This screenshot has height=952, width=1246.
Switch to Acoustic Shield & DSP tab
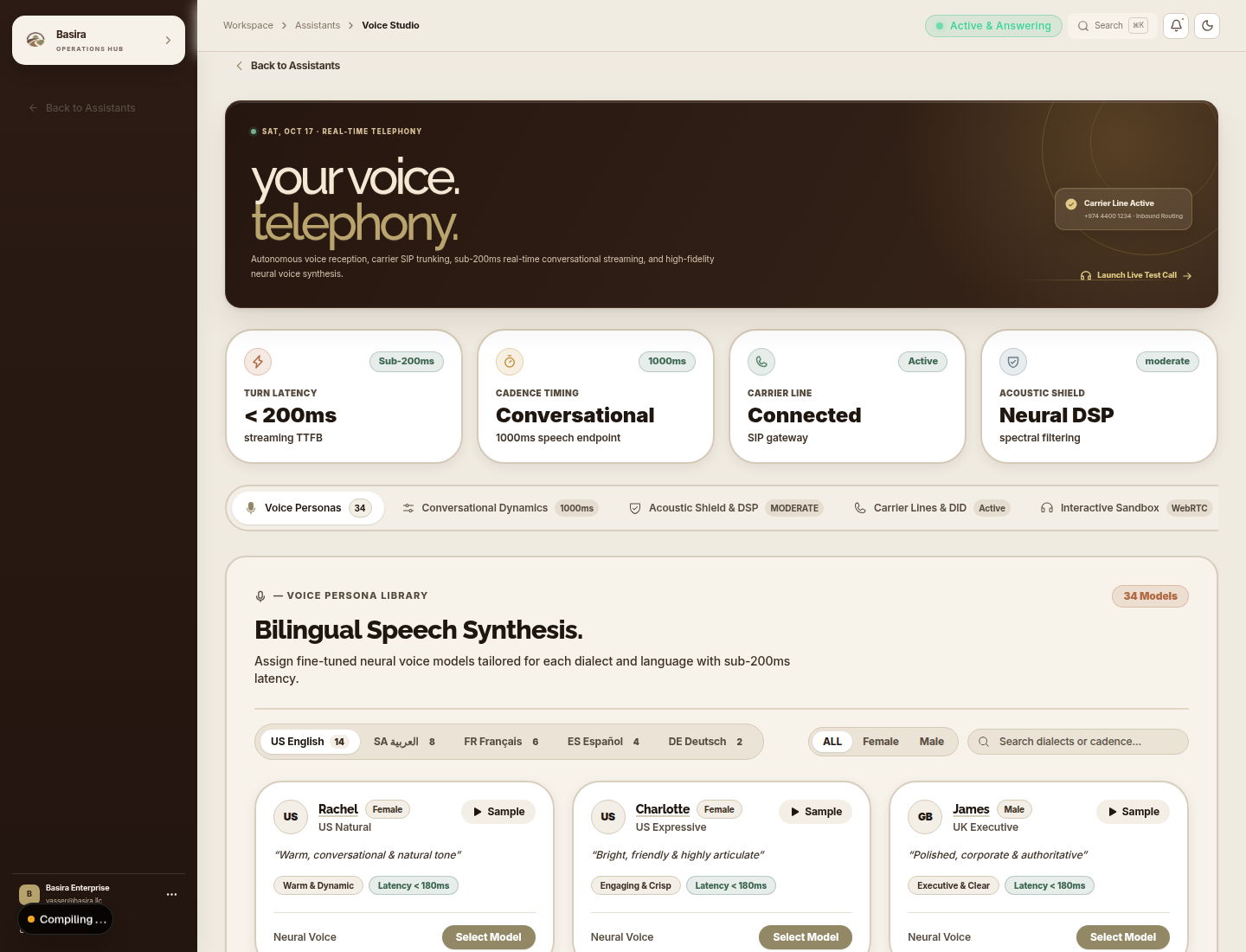tap(725, 508)
